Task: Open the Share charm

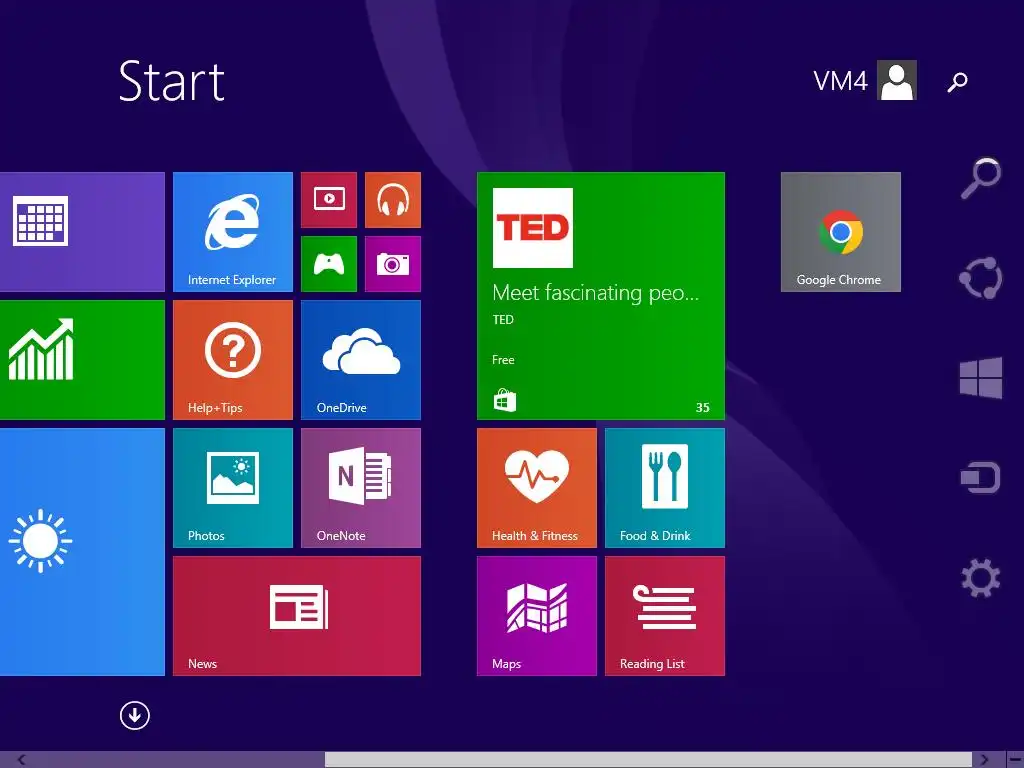Action: 981,278
